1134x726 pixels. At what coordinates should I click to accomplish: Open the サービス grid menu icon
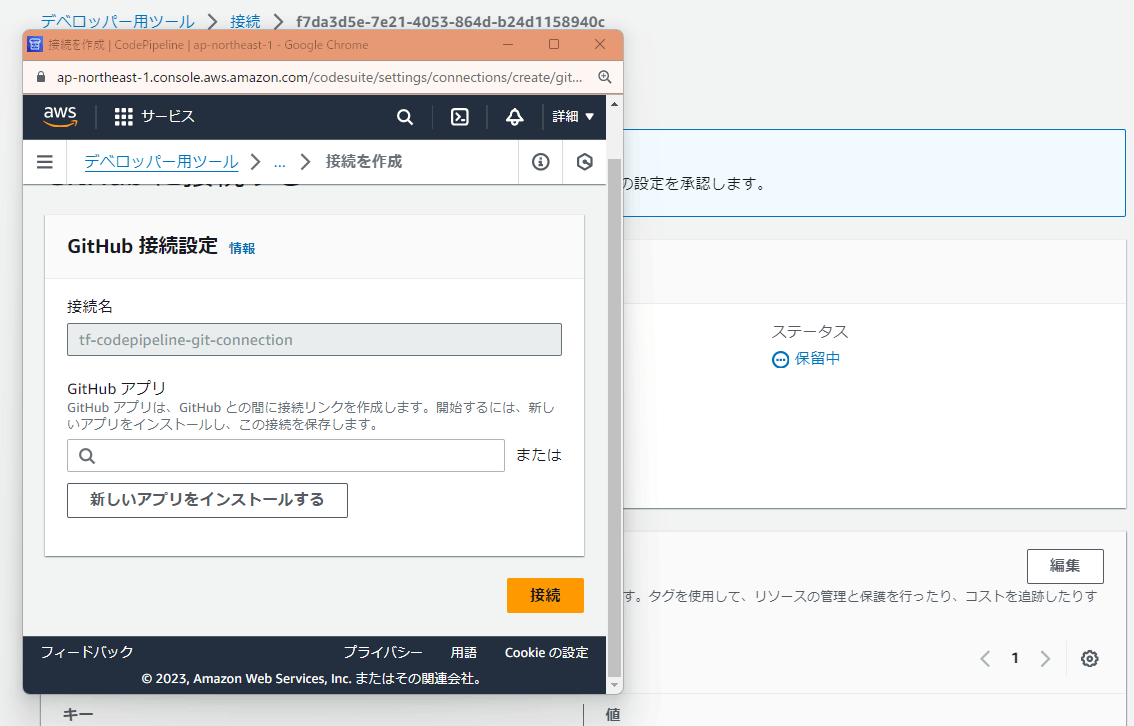[124, 117]
